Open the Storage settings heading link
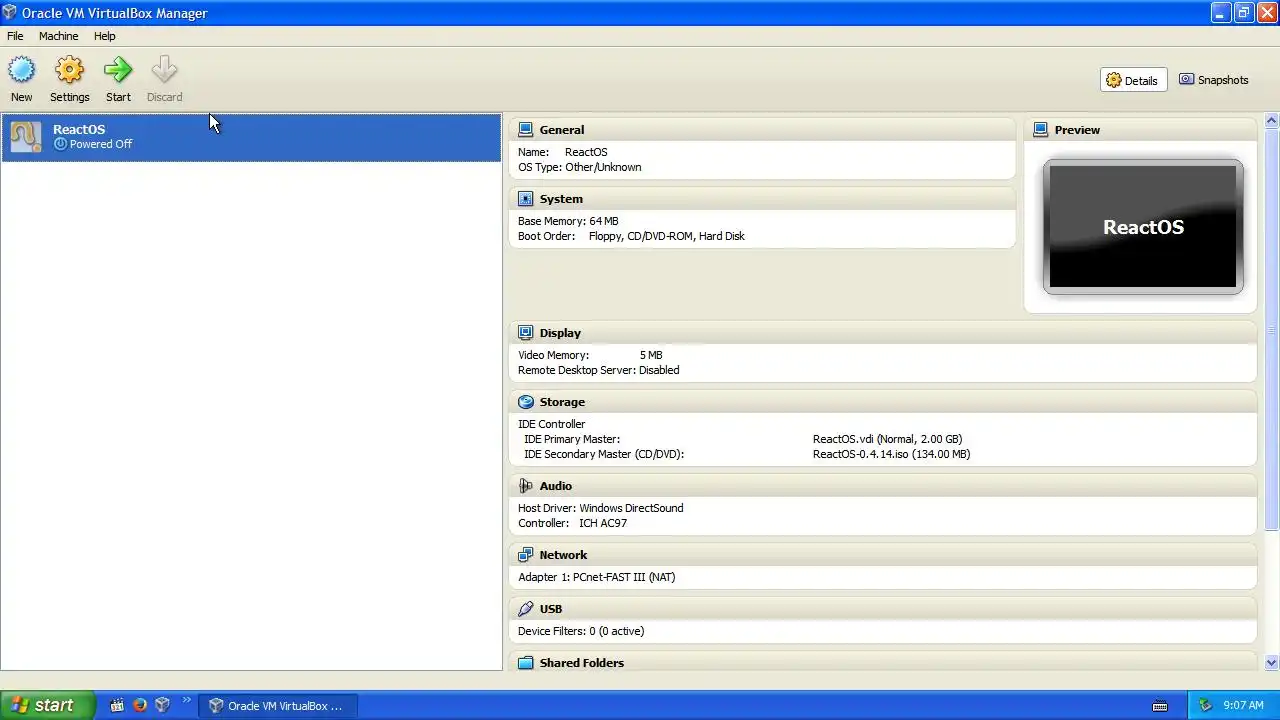Screen dimensions: 1280x720 coord(562,402)
